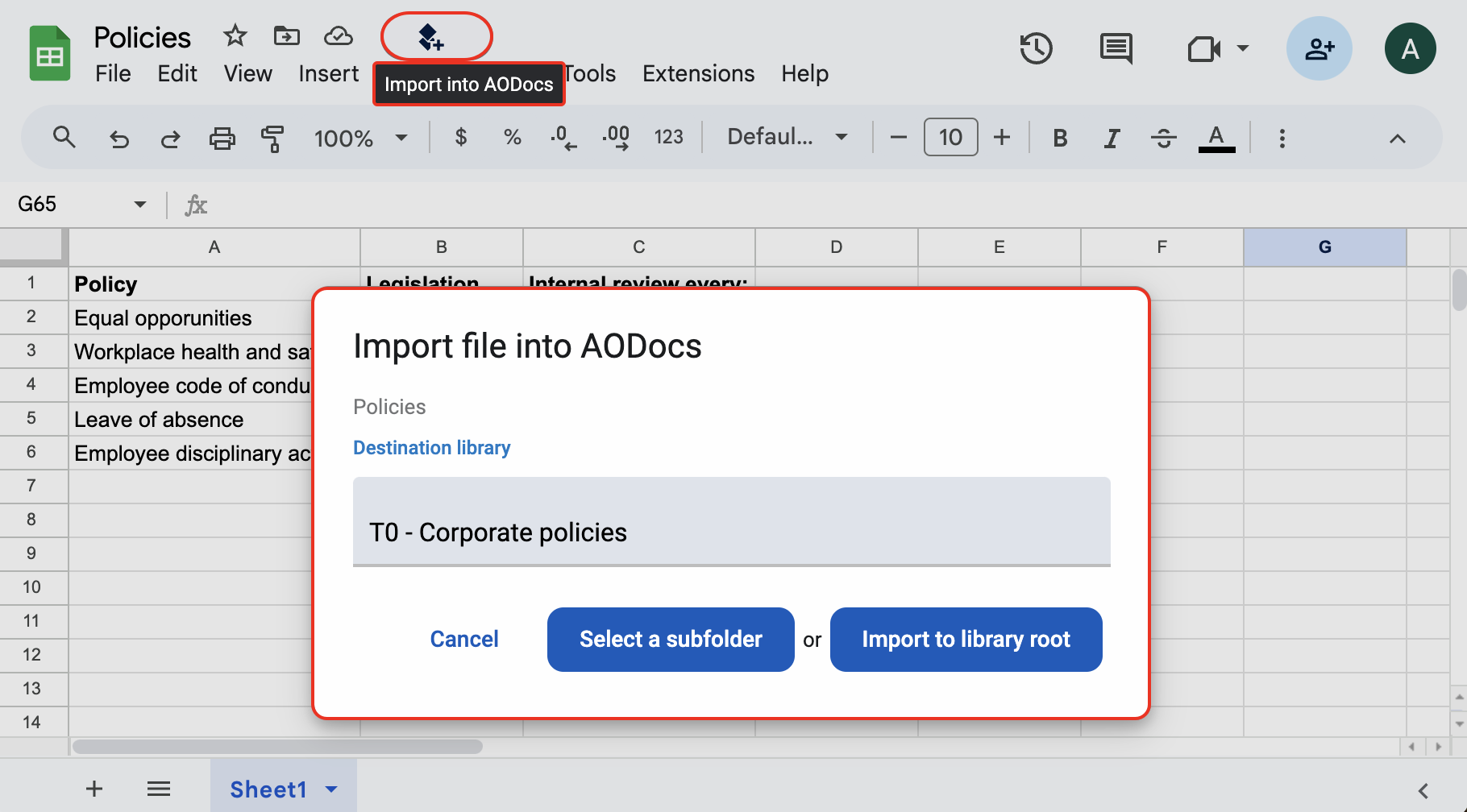Click the Import into AODocs icon
Screen dimensions: 1467x812
click(431, 36)
